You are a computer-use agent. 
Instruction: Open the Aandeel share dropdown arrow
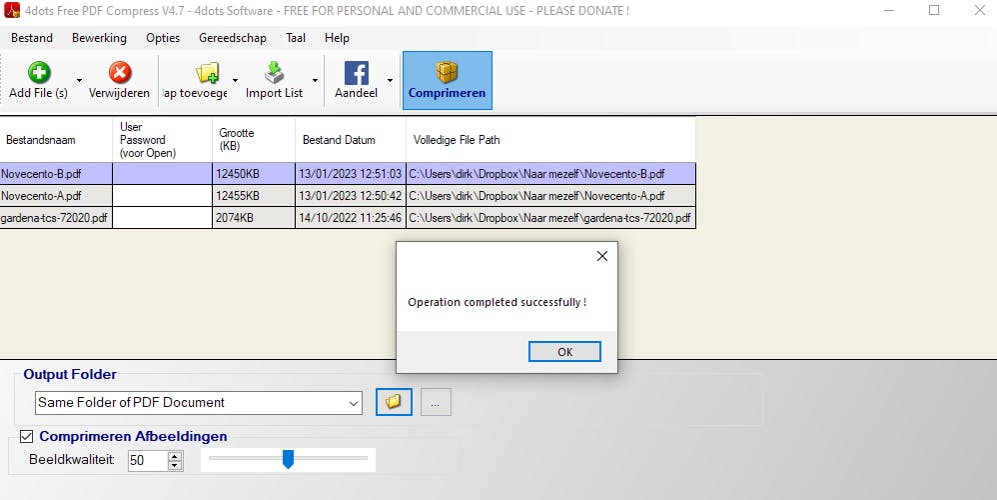click(x=390, y=80)
